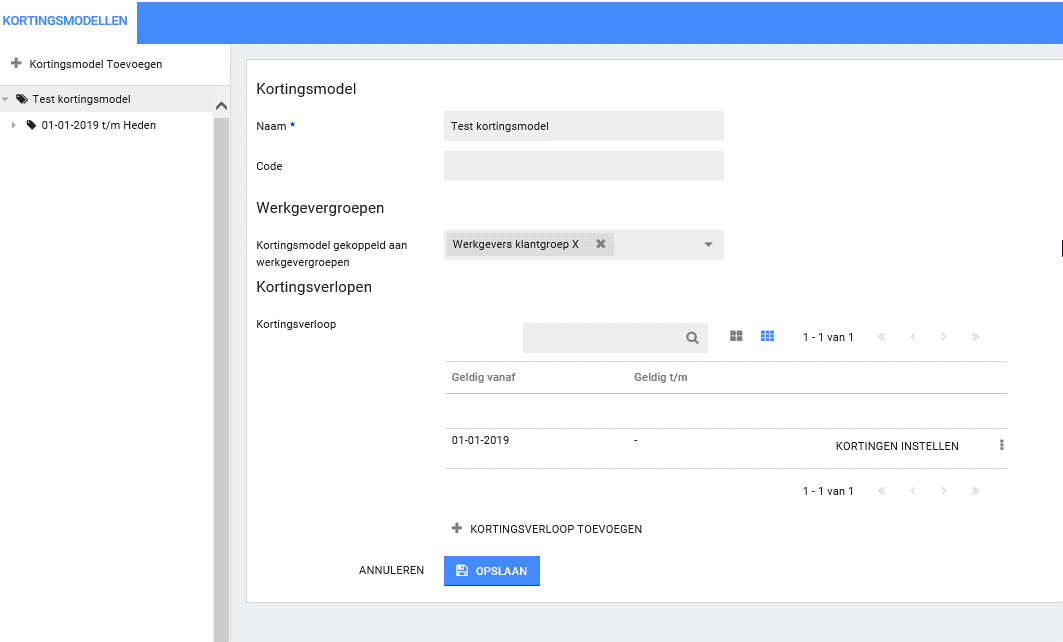Expand the 01-01-2019 t/m Heden node
Screen dimensions: 1063x642
(14, 126)
